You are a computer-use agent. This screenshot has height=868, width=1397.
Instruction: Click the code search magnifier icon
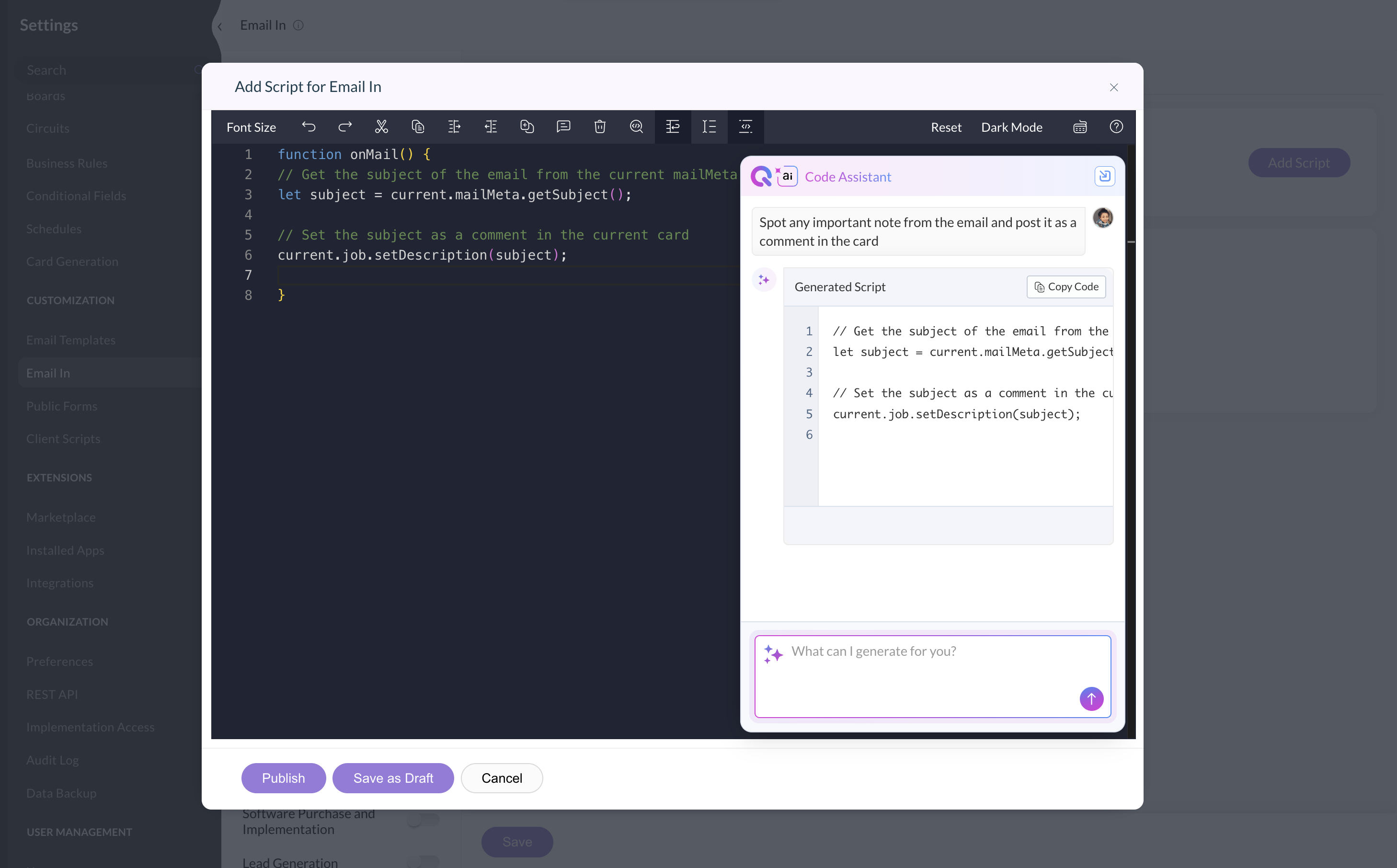[x=636, y=127]
